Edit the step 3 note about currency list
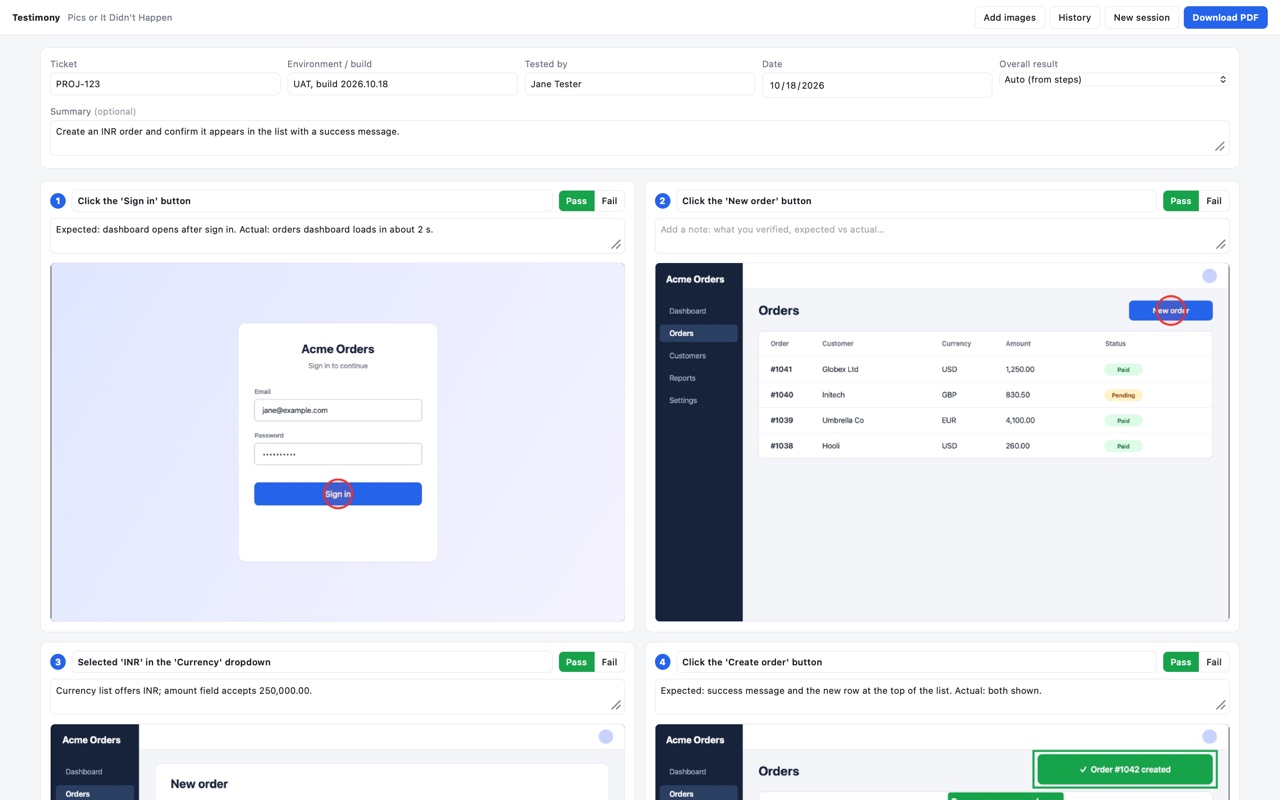The width and height of the screenshot is (1280, 800). pos(337,697)
